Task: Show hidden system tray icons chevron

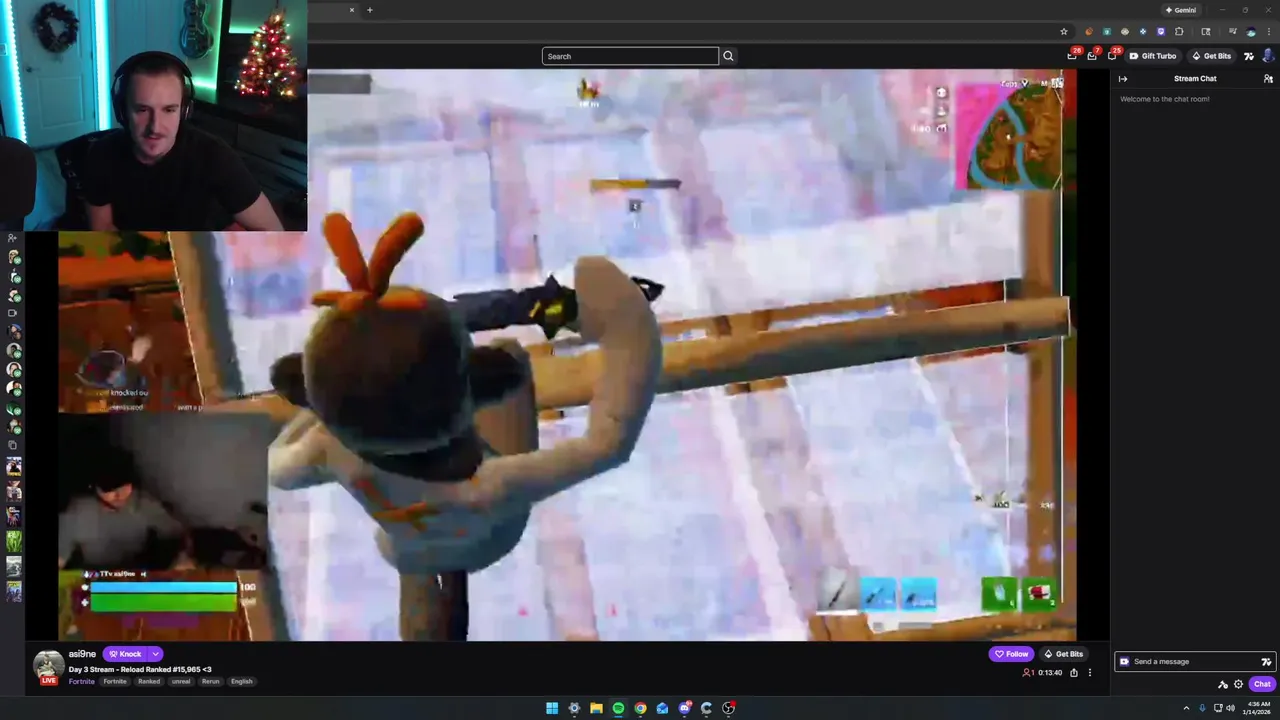Action: (x=1186, y=708)
